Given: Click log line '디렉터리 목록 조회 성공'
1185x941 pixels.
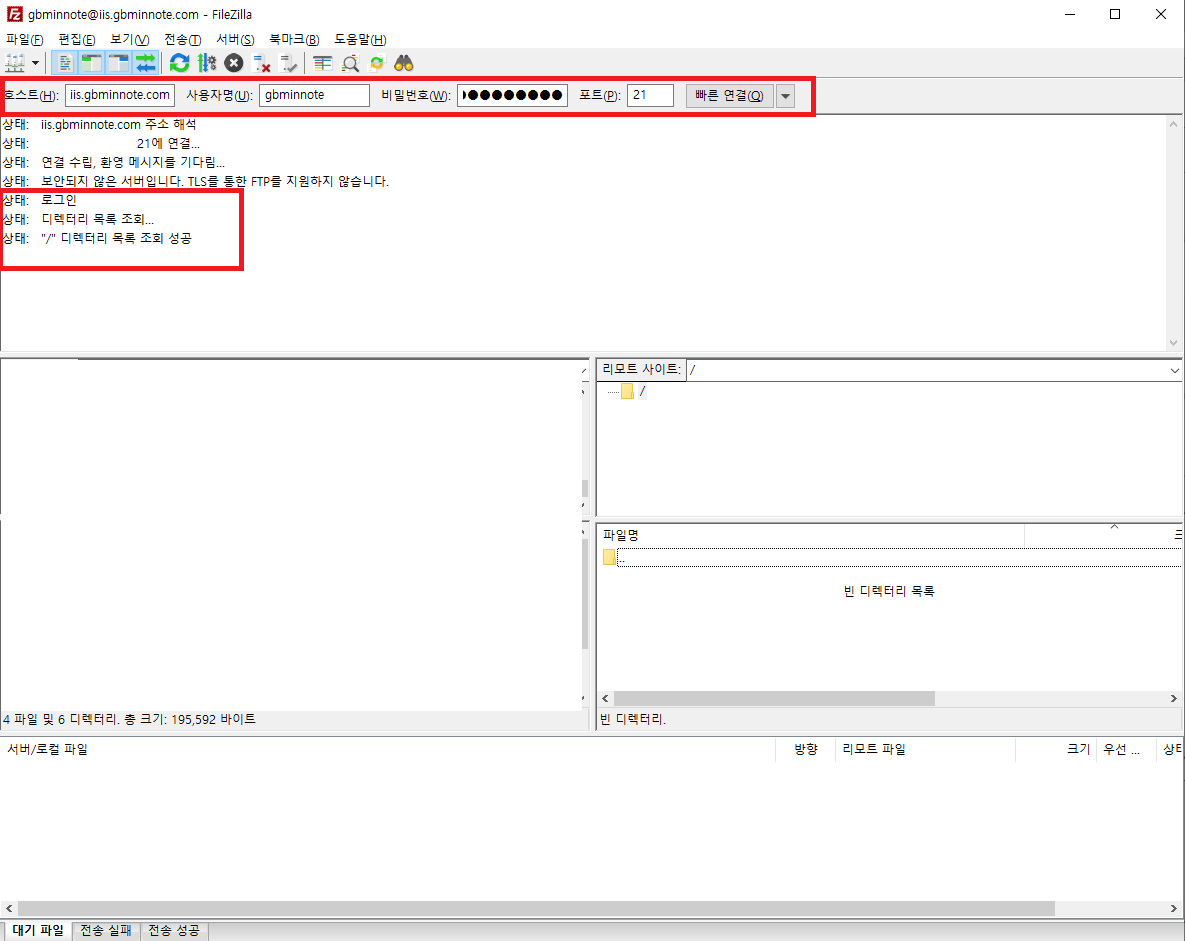Looking at the screenshot, I should click(116, 238).
